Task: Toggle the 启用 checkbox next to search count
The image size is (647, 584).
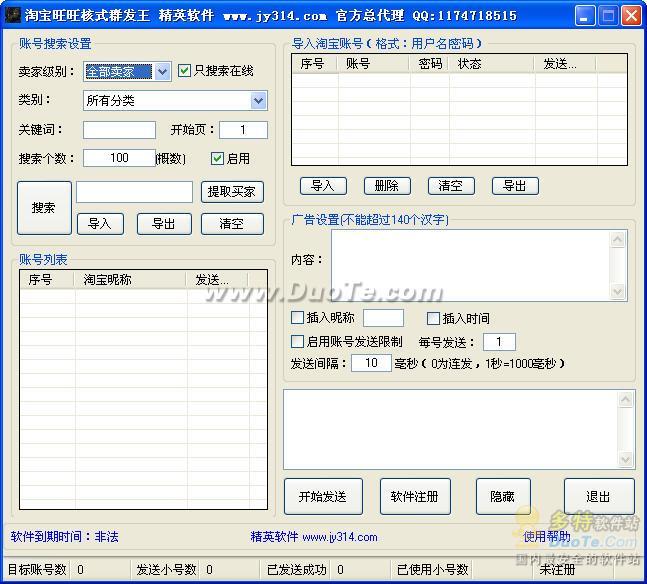Action: (217, 158)
